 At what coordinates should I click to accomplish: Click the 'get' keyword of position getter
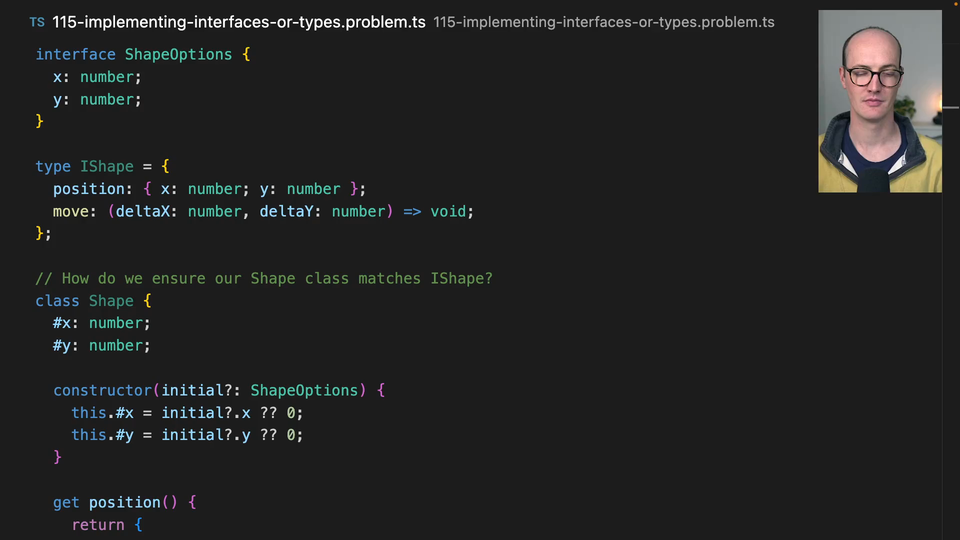[x=66, y=502]
